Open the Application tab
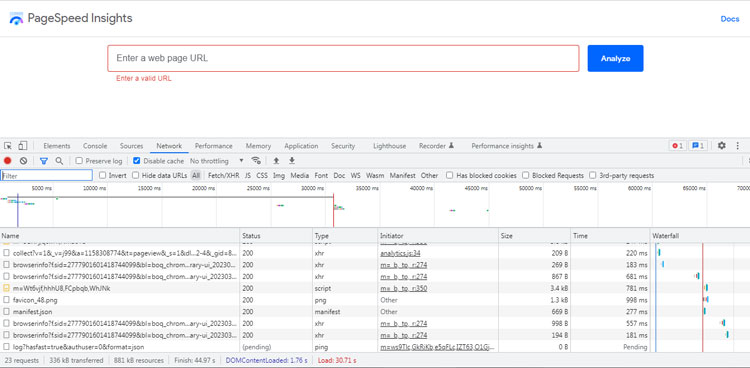This screenshot has height=368, width=750. pos(301,146)
